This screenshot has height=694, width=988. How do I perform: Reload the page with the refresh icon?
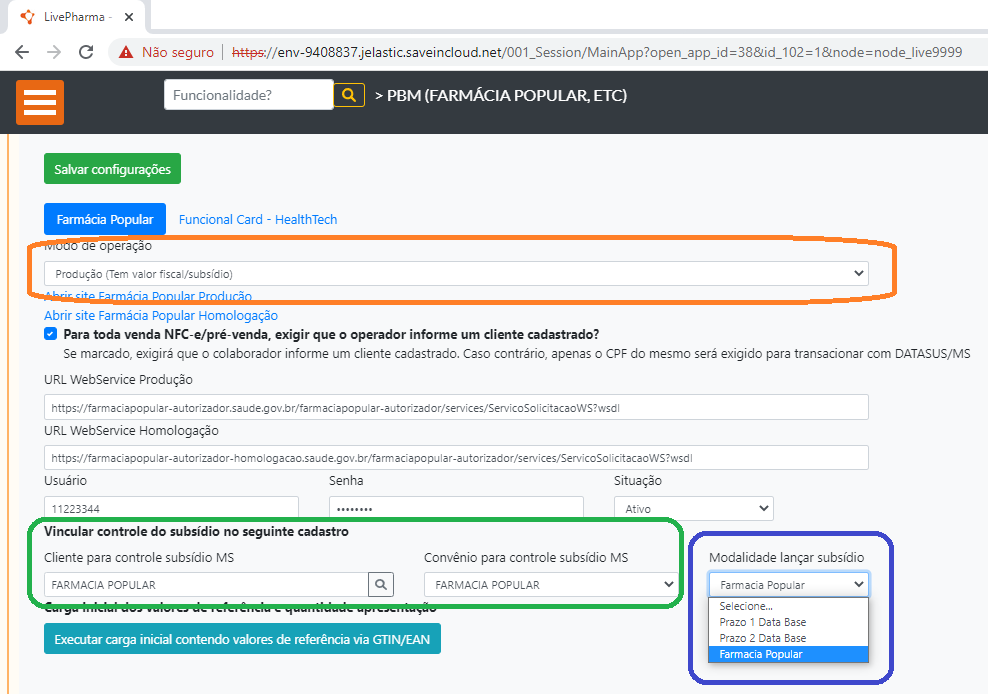point(86,52)
